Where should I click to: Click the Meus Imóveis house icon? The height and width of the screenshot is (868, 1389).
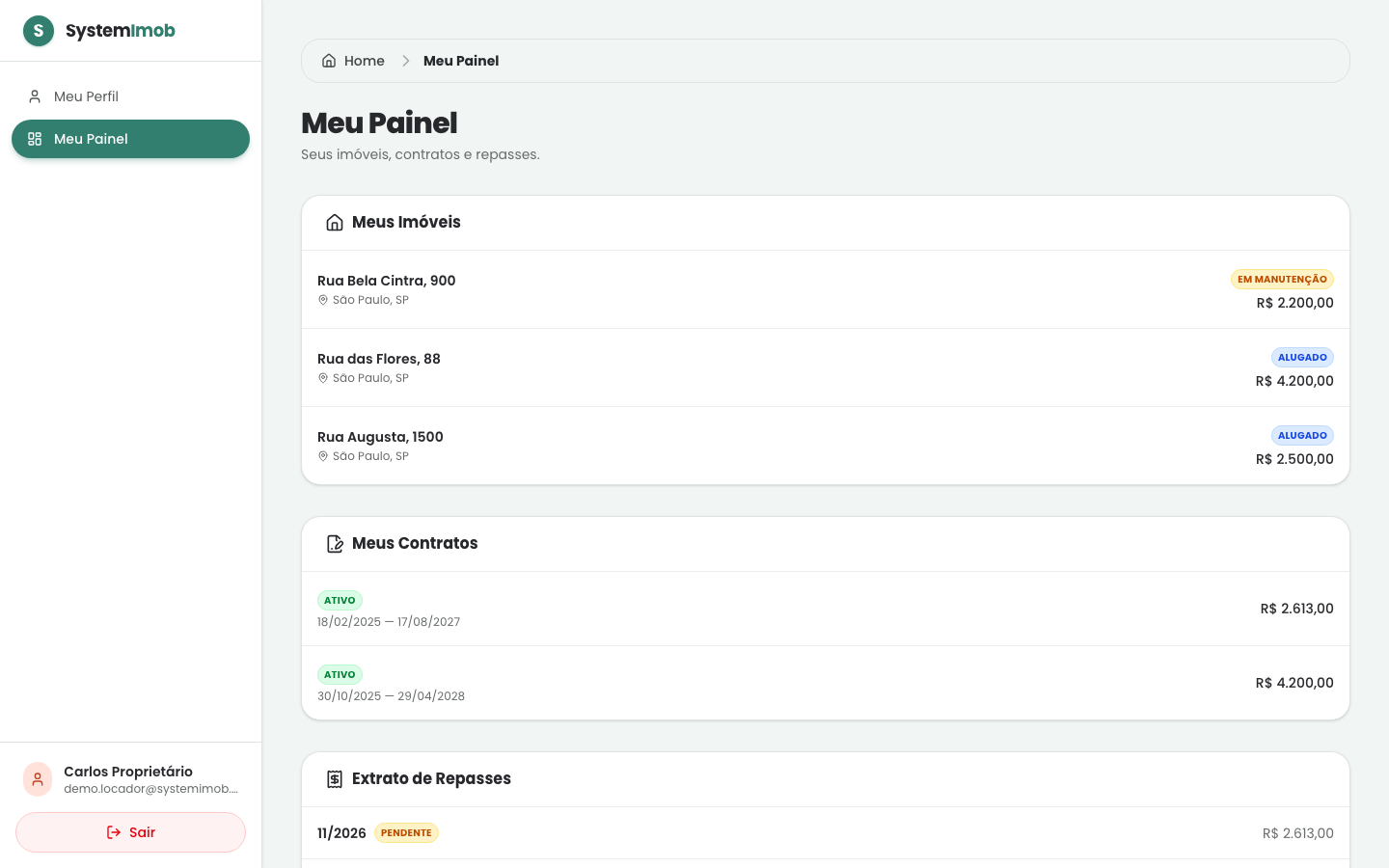[335, 223]
